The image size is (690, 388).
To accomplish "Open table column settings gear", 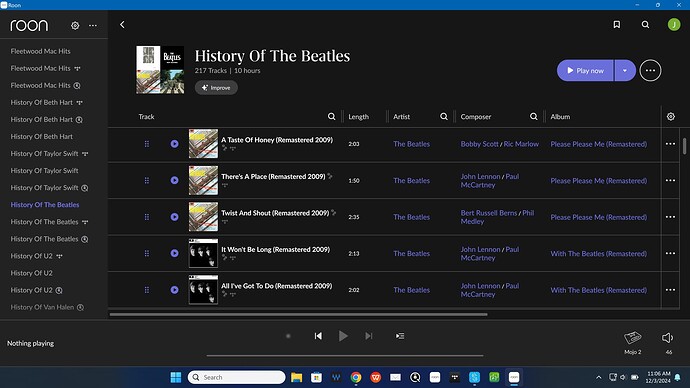I will tap(671, 117).
